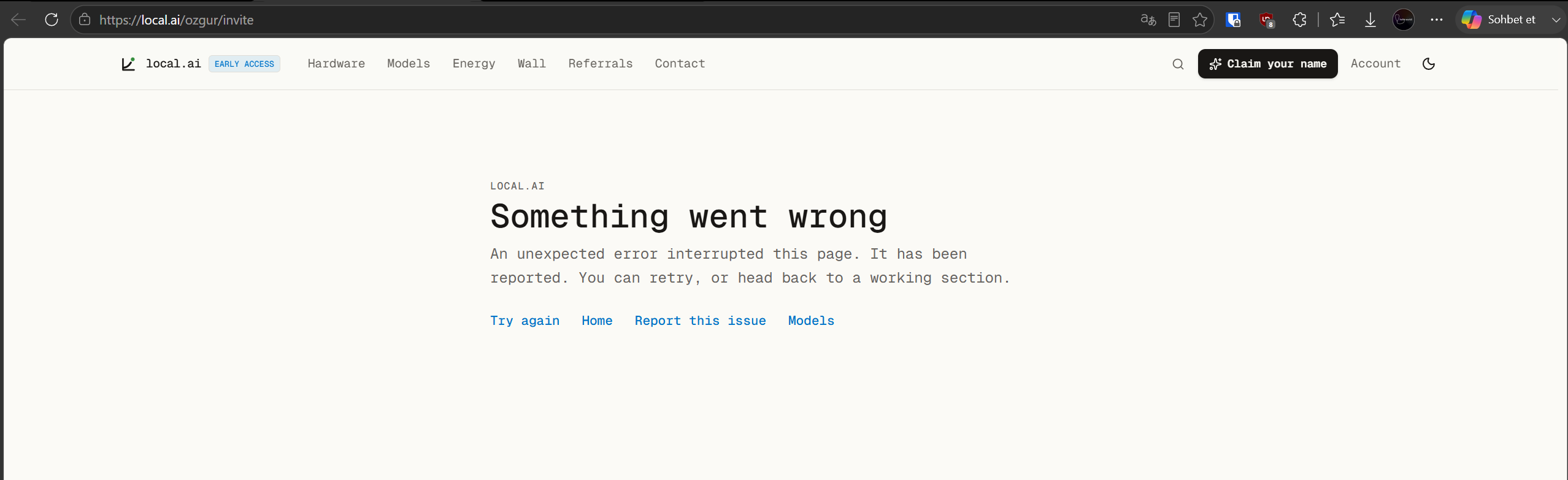The width and height of the screenshot is (1568, 480).
Task: Click the EARLY ACCESS badge
Action: [244, 64]
